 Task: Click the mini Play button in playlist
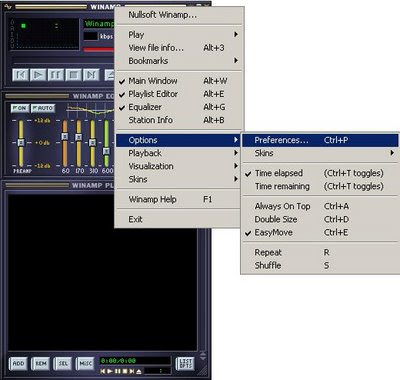pyautogui.click(x=110, y=371)
